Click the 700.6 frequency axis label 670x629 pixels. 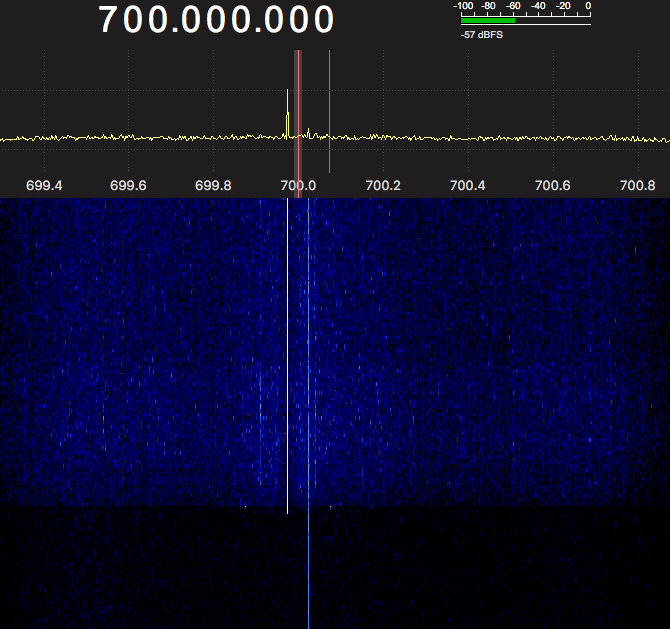[x=553, y=185]
